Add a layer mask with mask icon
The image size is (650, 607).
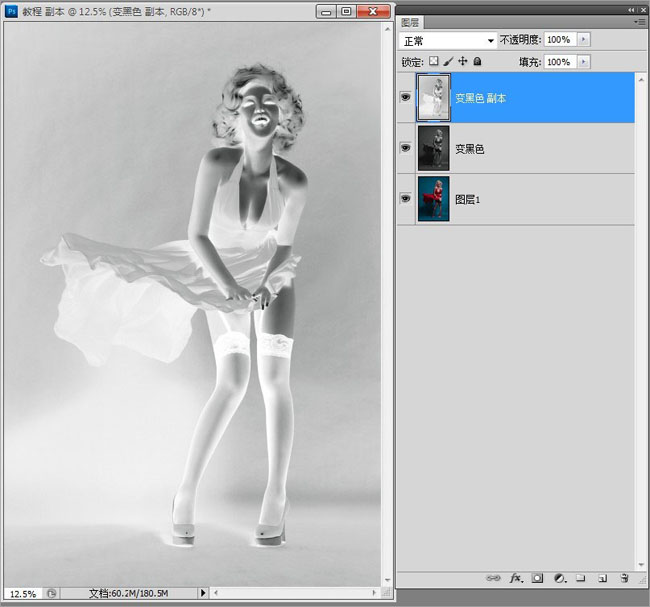[537, 578]
